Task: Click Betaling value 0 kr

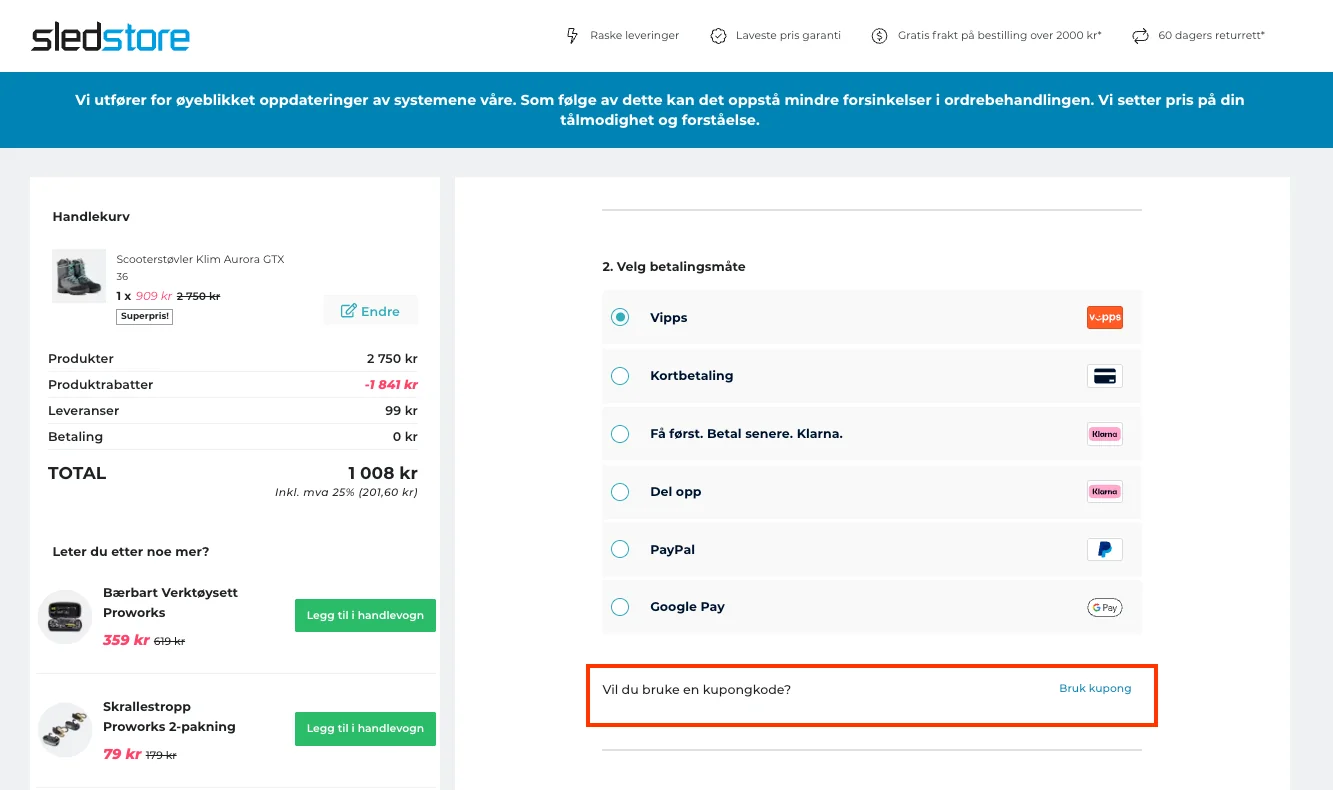Action: click(405, 437)
